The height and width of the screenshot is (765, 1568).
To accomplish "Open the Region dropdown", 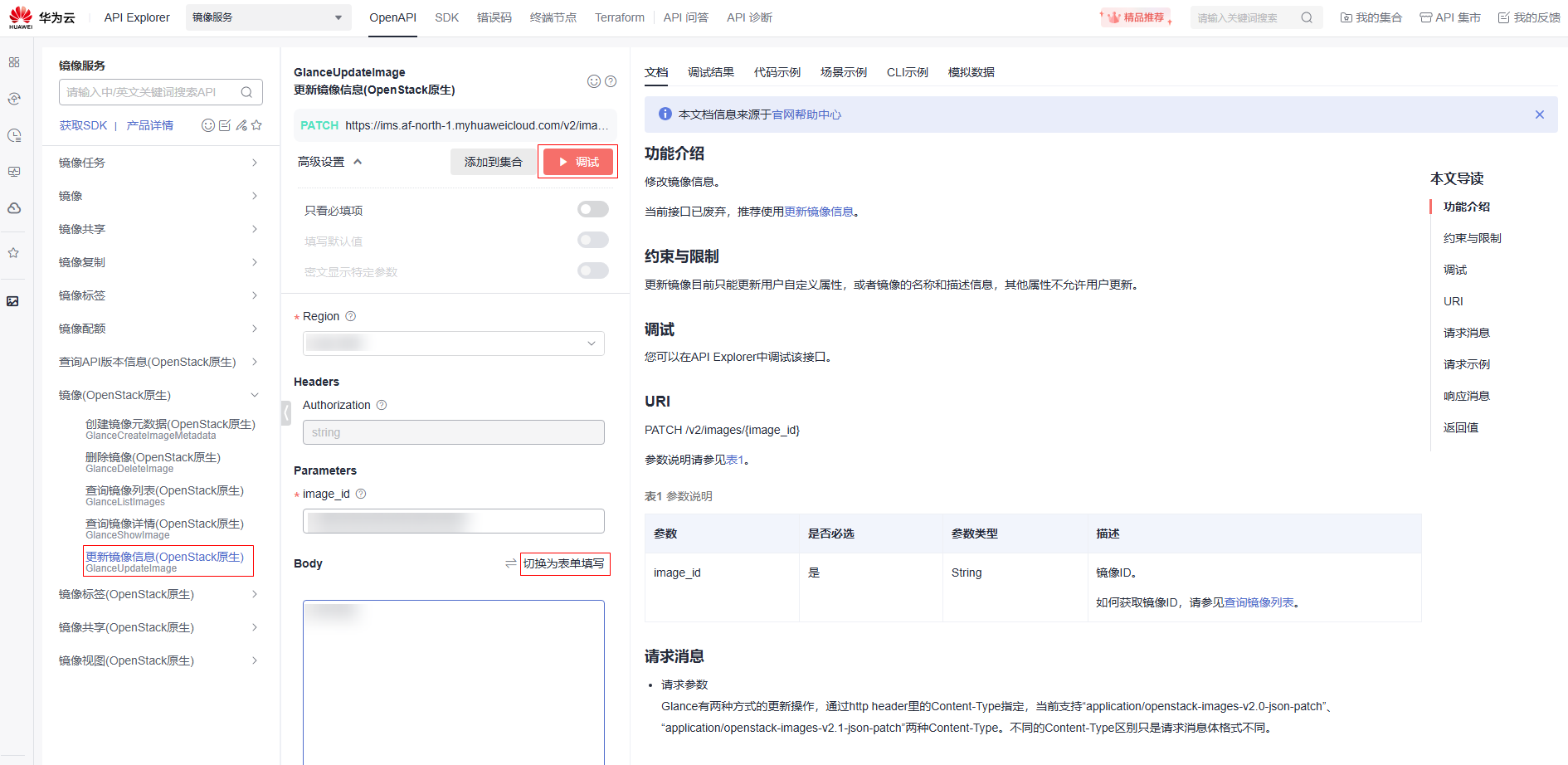I will [453, 344].
